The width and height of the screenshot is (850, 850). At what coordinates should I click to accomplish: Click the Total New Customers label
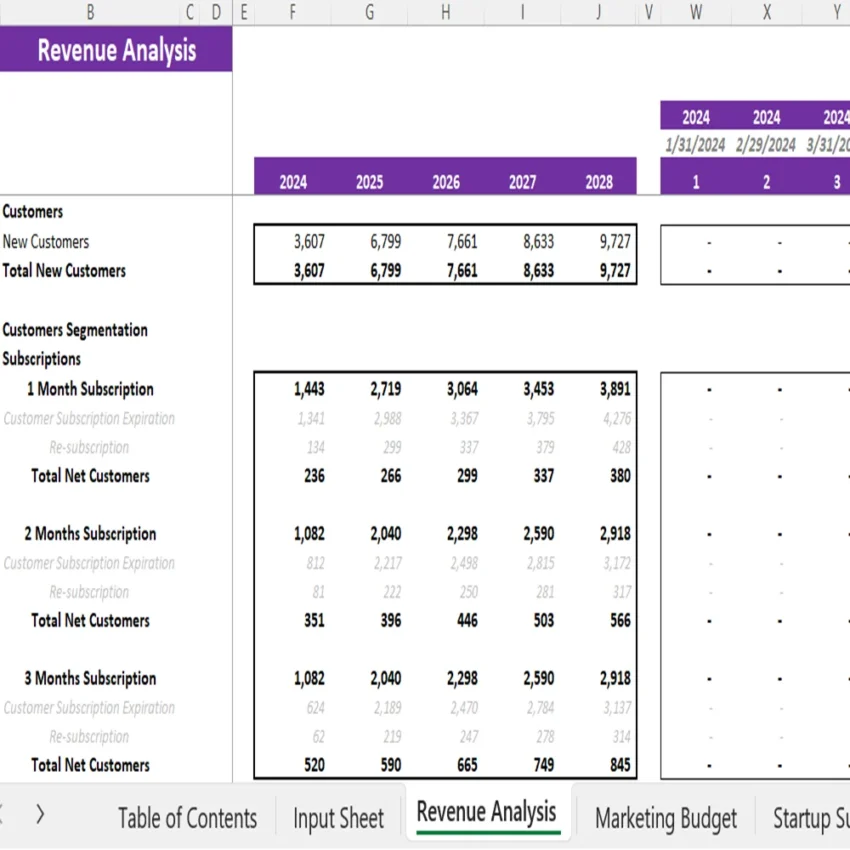click(63, 270)
